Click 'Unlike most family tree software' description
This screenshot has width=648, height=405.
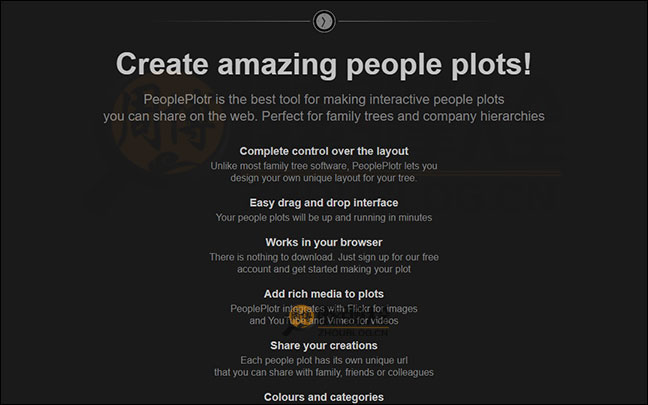coord(324,172)
